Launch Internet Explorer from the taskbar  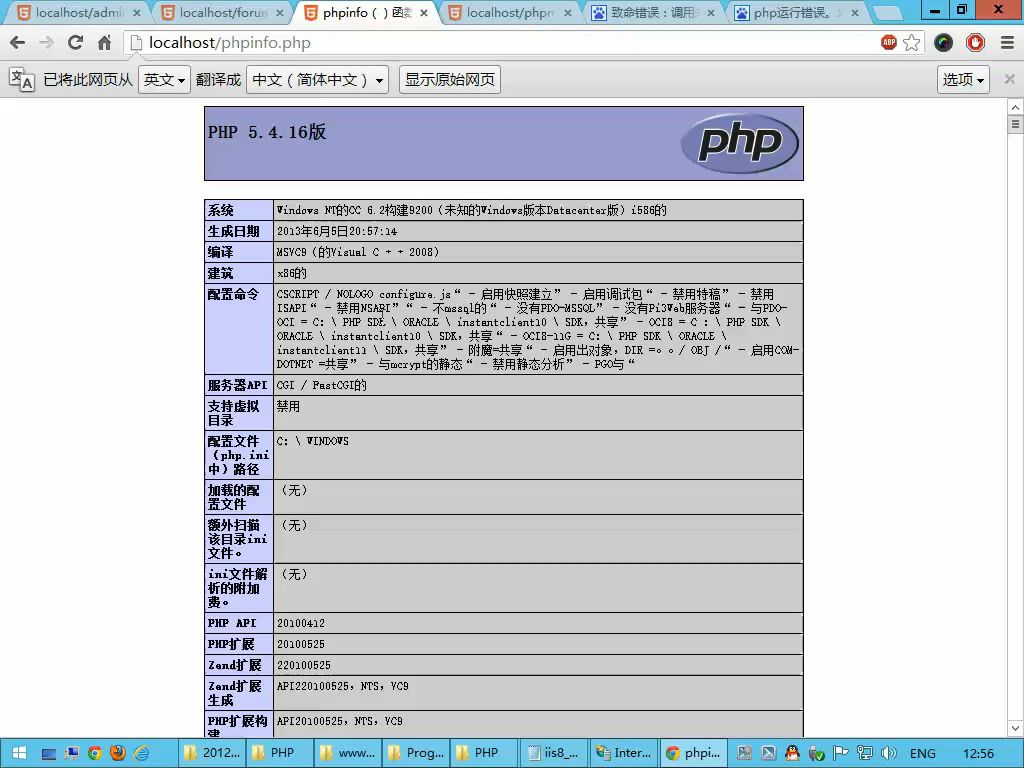141,754
